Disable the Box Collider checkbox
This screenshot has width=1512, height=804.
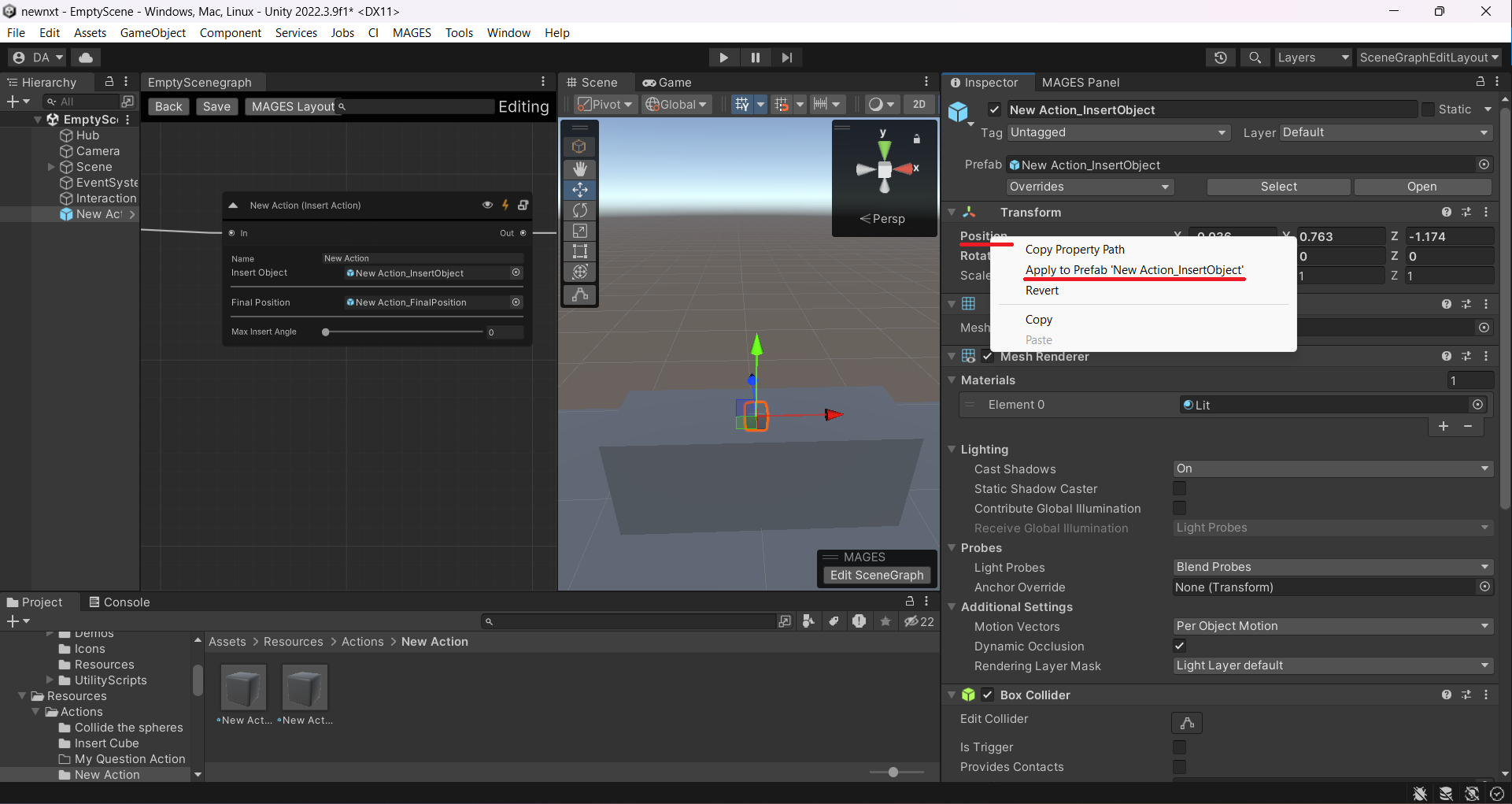pos(988,695)
